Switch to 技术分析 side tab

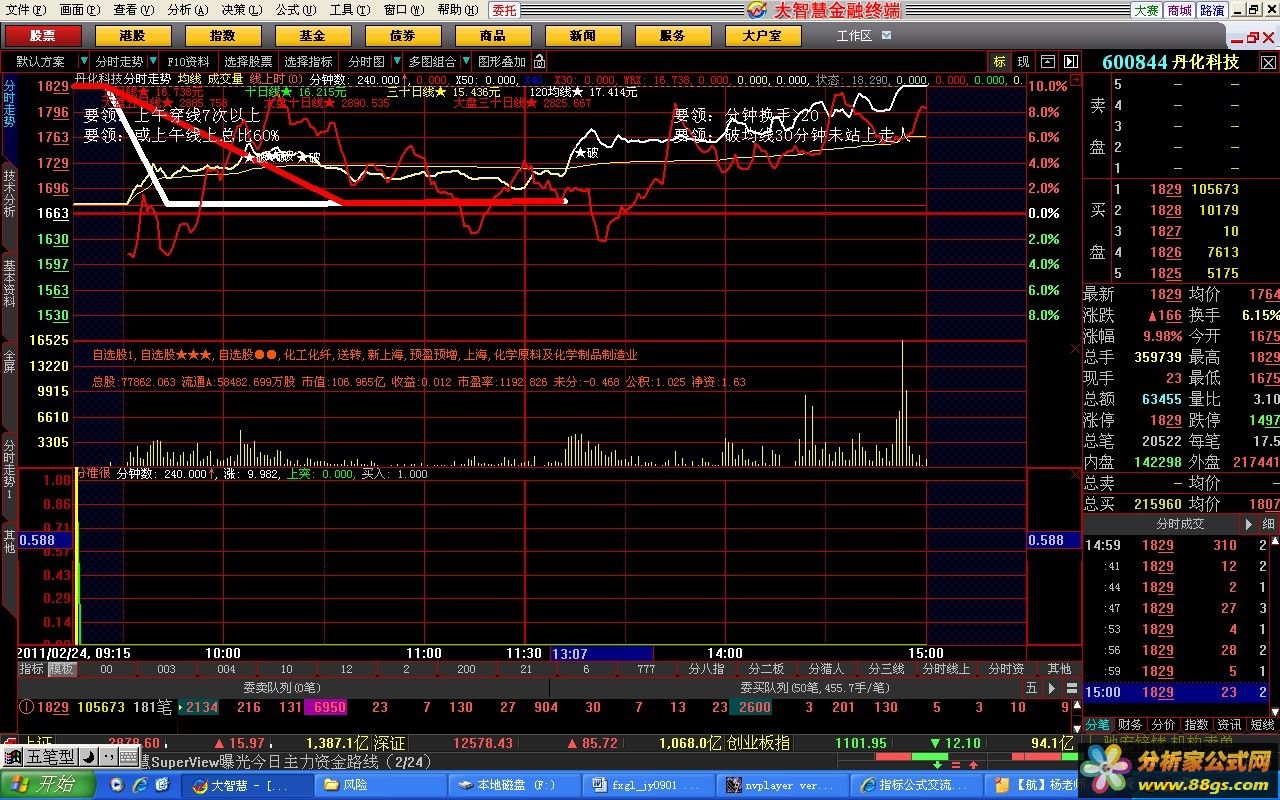pos(9,193)
